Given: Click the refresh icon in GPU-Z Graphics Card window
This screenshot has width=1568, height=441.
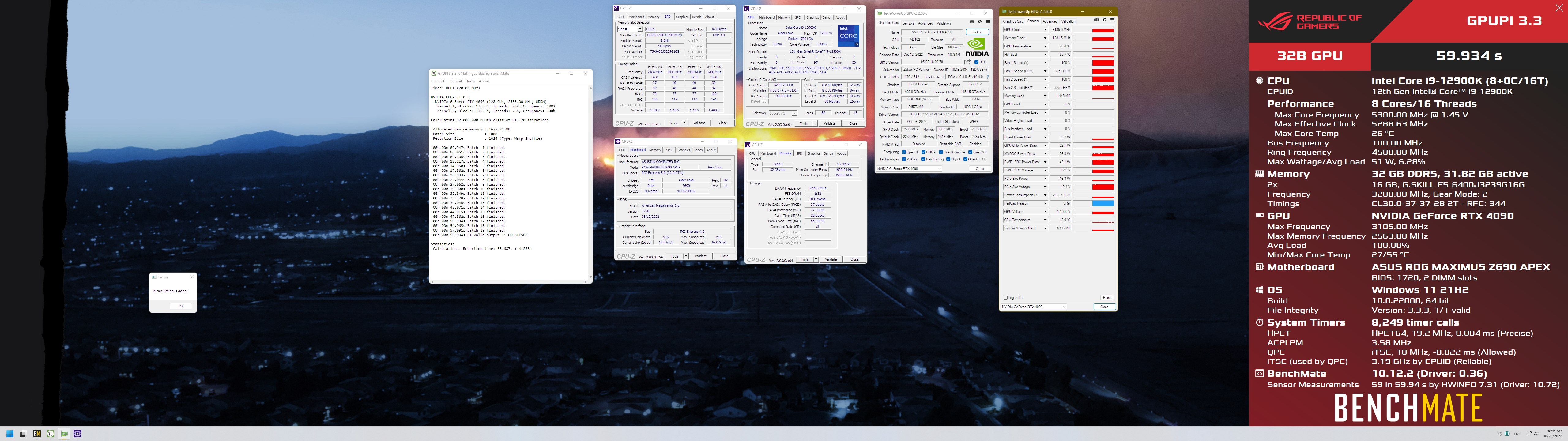Looking at the screenshot, I should [979, 22].
